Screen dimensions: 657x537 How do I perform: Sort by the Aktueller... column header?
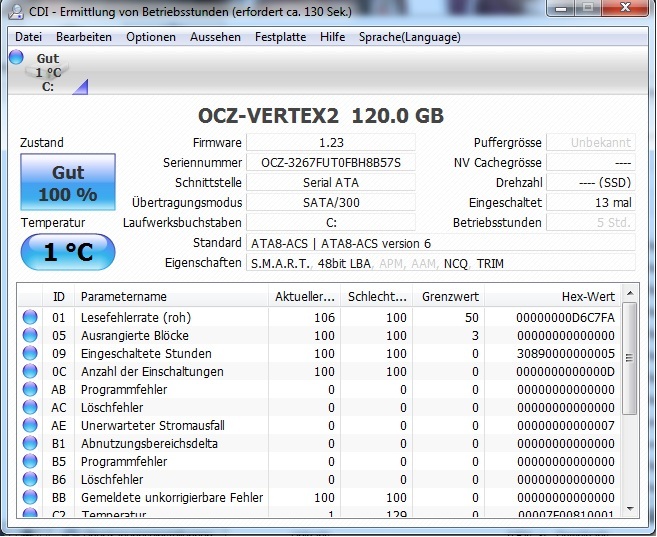tap(305, 297)
